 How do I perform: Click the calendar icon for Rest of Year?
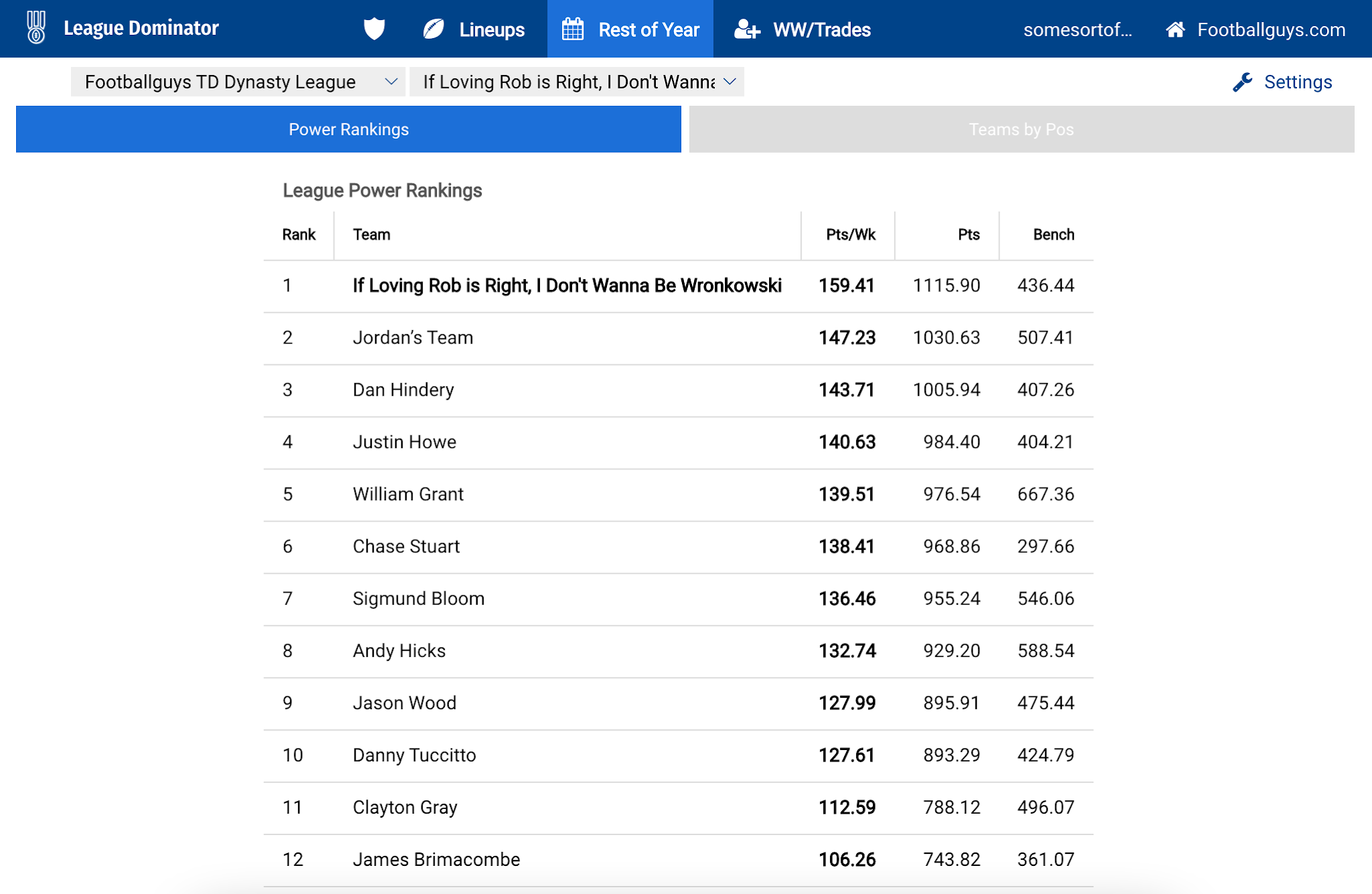(x=573, y=29)
